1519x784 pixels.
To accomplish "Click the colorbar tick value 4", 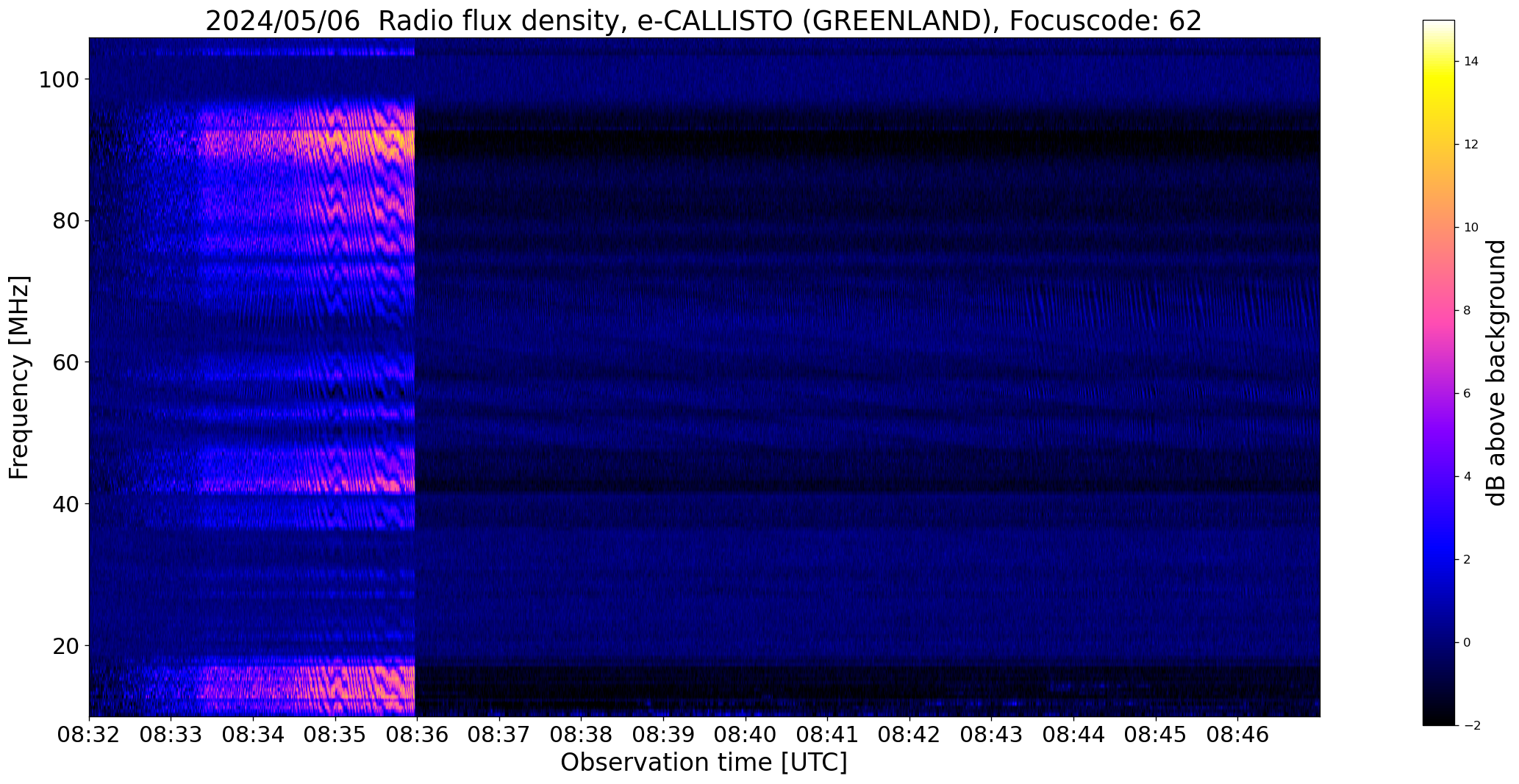I will click(x=1468, y=477).
